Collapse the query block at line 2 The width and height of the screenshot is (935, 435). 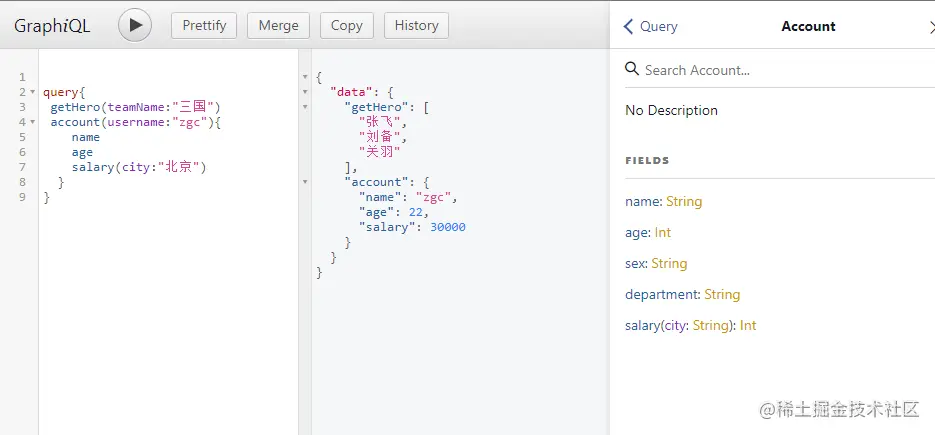pos(32,92)
